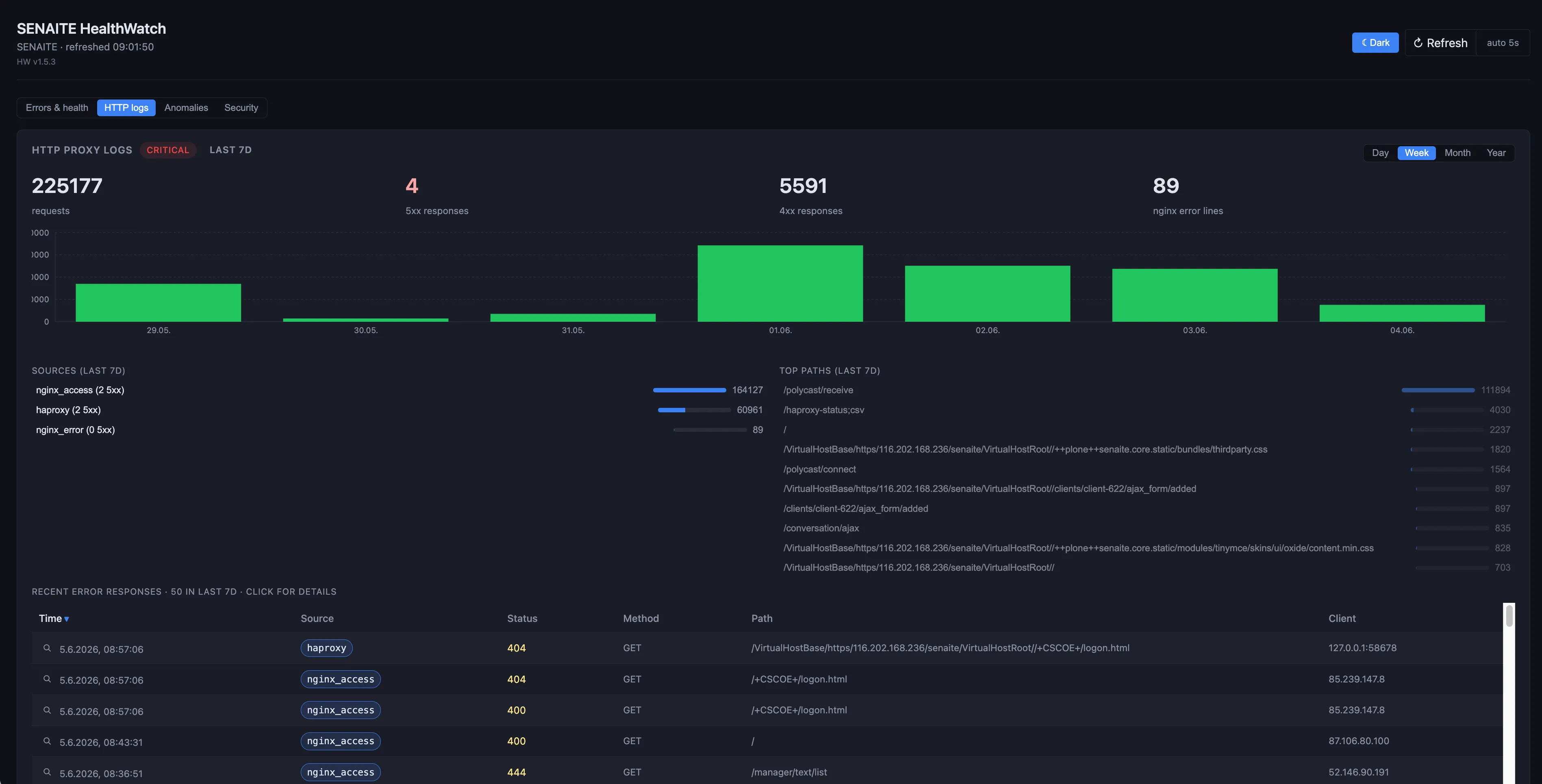Click the 225177 requests count
The image size is (1542, 784).
tap(67, 186)
